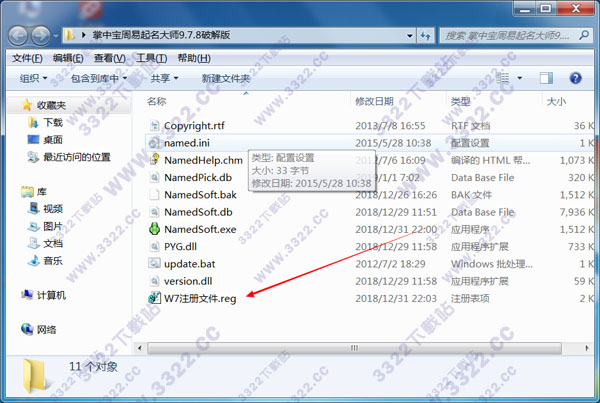Open 桌面 in favorites

[x=52, y=140]
